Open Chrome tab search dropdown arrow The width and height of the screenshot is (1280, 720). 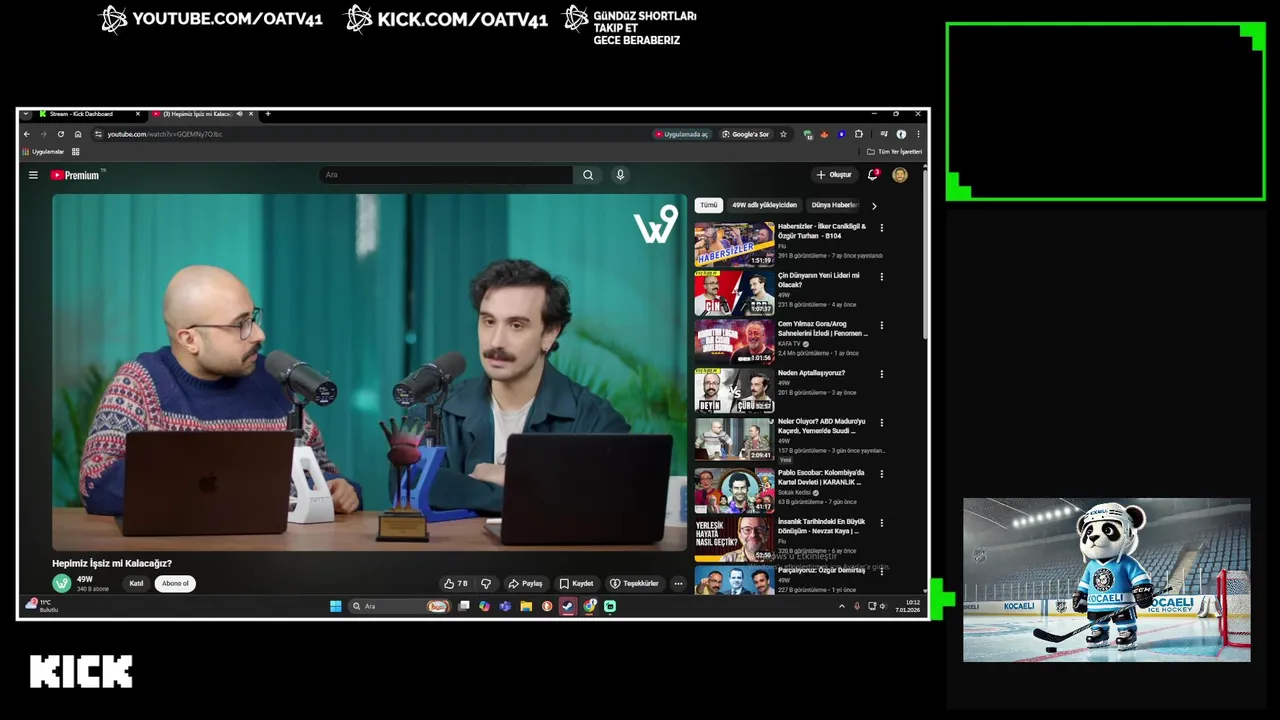(x=26, y=114)
